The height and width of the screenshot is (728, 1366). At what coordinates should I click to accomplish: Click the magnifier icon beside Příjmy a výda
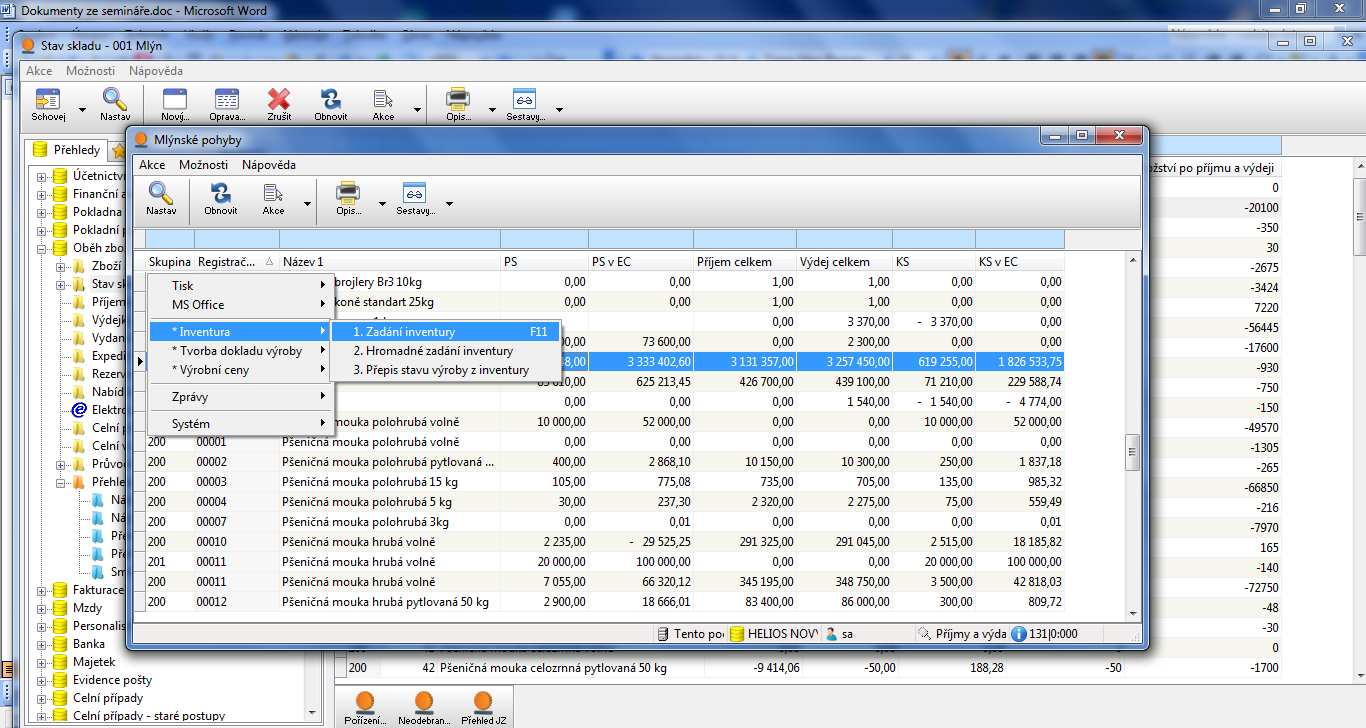[x=924, y=633]
